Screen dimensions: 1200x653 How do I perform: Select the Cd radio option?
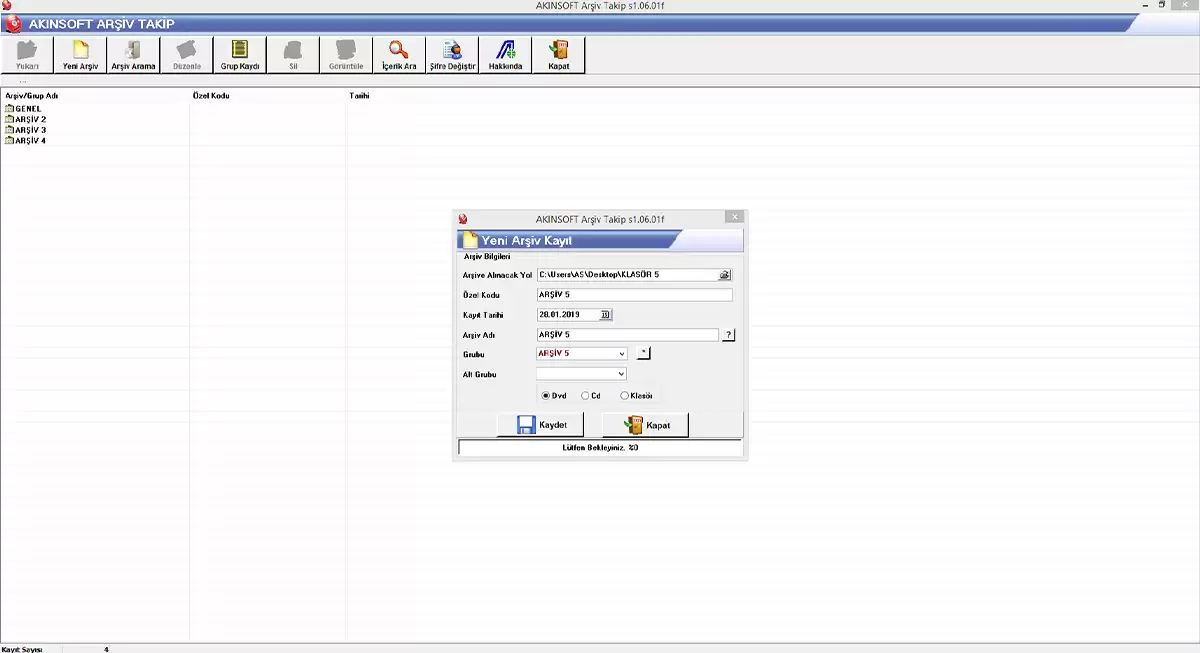coord(585,395)
